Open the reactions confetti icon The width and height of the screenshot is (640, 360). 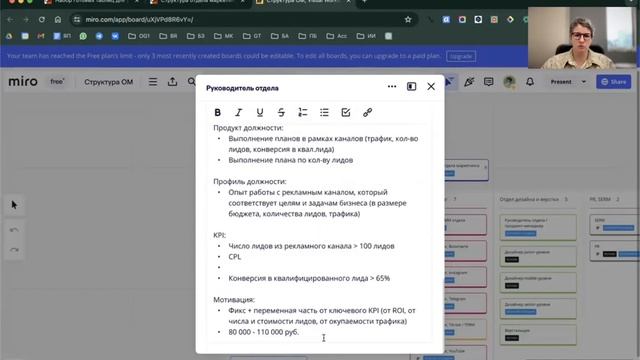pyautogui.click(x=469, y=82)
